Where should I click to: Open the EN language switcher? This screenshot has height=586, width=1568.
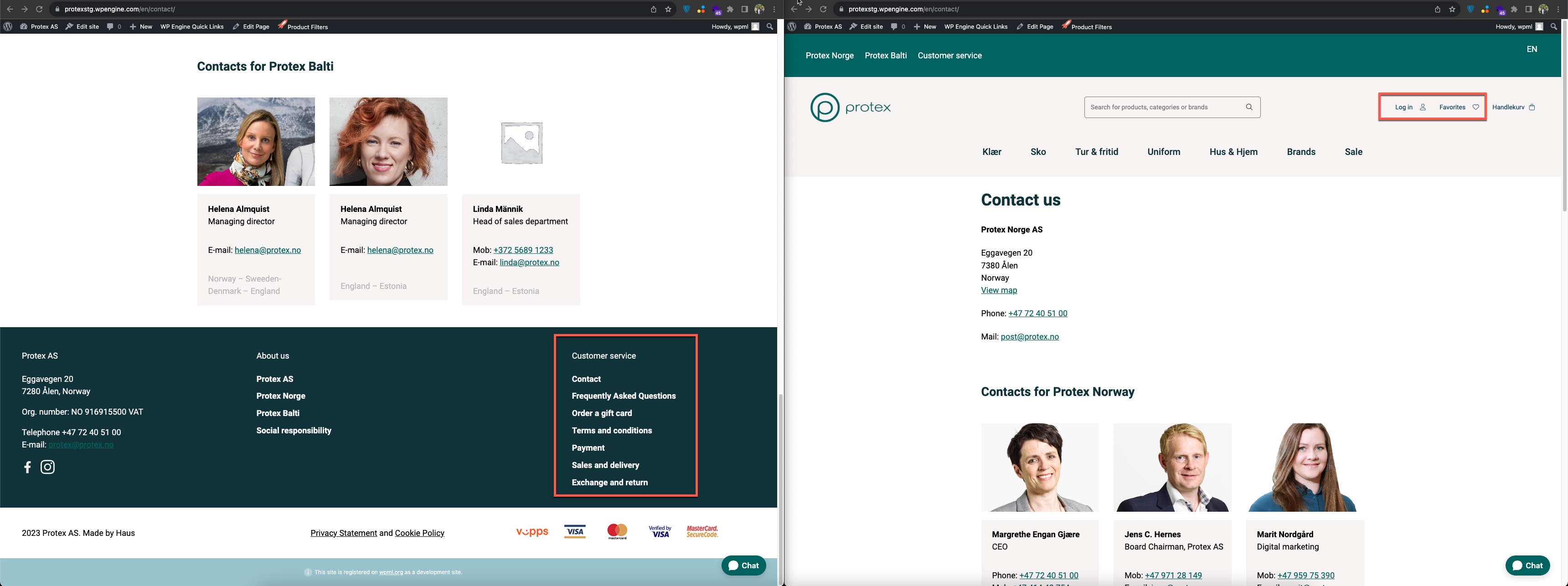(x=1532, y=49)
